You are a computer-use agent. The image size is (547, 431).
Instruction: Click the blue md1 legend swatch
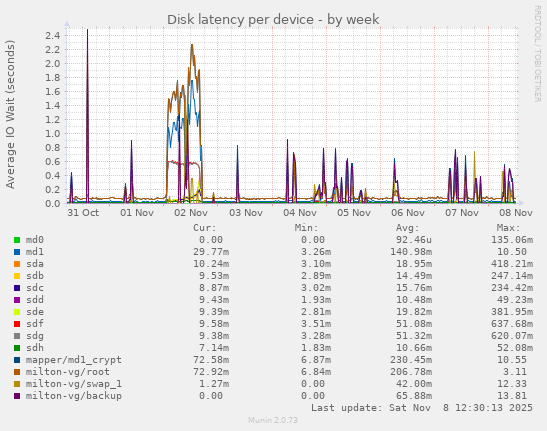[17, 252]
